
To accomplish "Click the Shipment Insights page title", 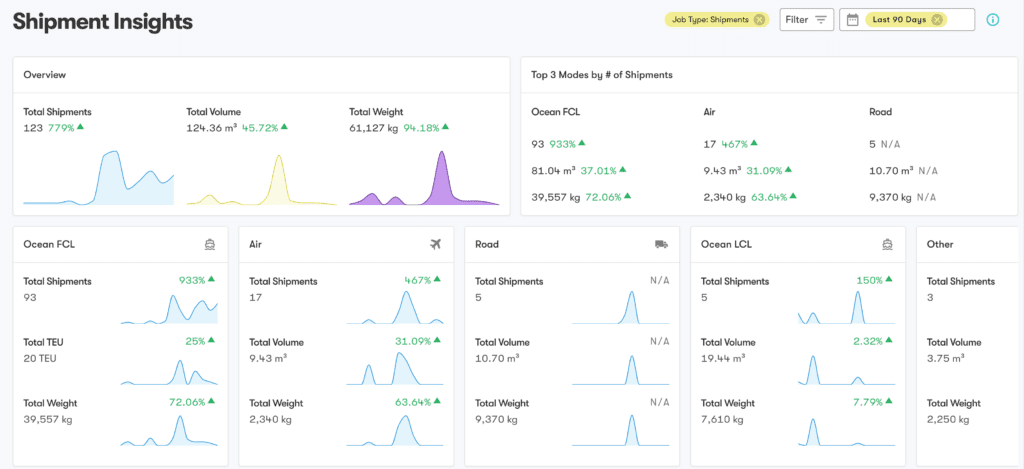I will coord(103,22).
